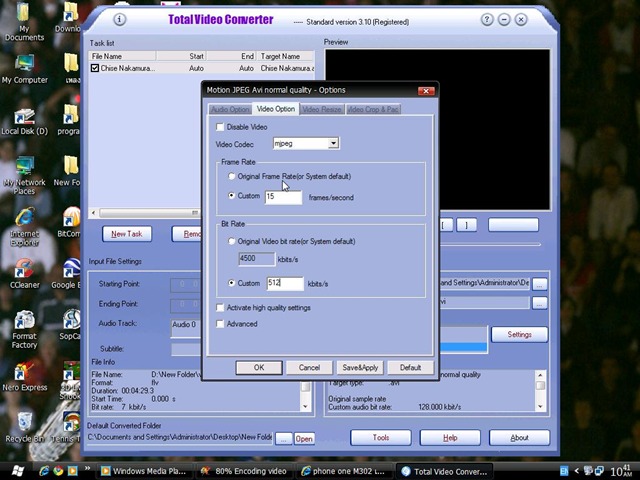Open Google Earth desktop shortcut
640x480 pixels.
pos(69,274)
